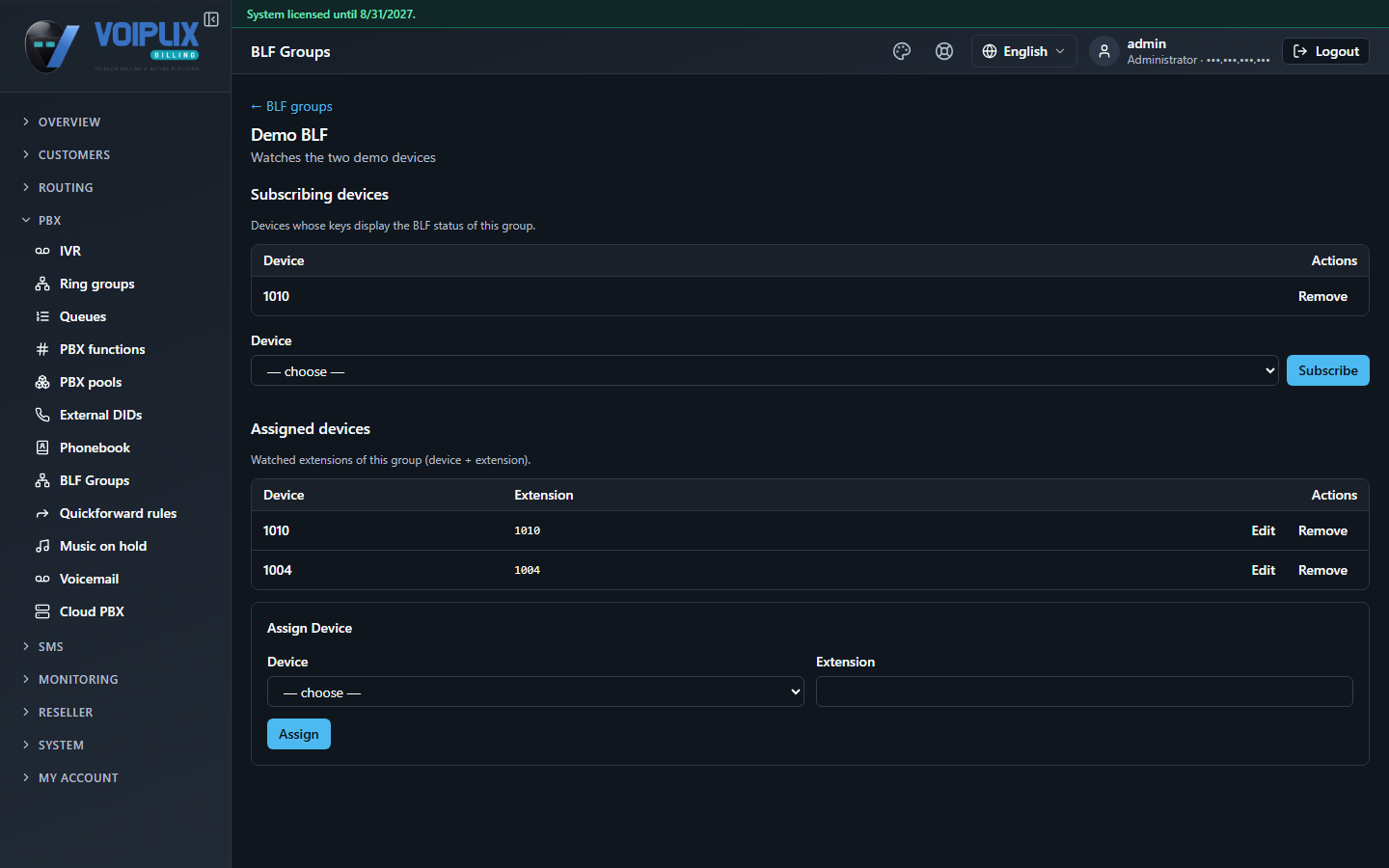Open Quickforward rules menu item
This screenshot has height=868, width=1389.
point(118,513)
